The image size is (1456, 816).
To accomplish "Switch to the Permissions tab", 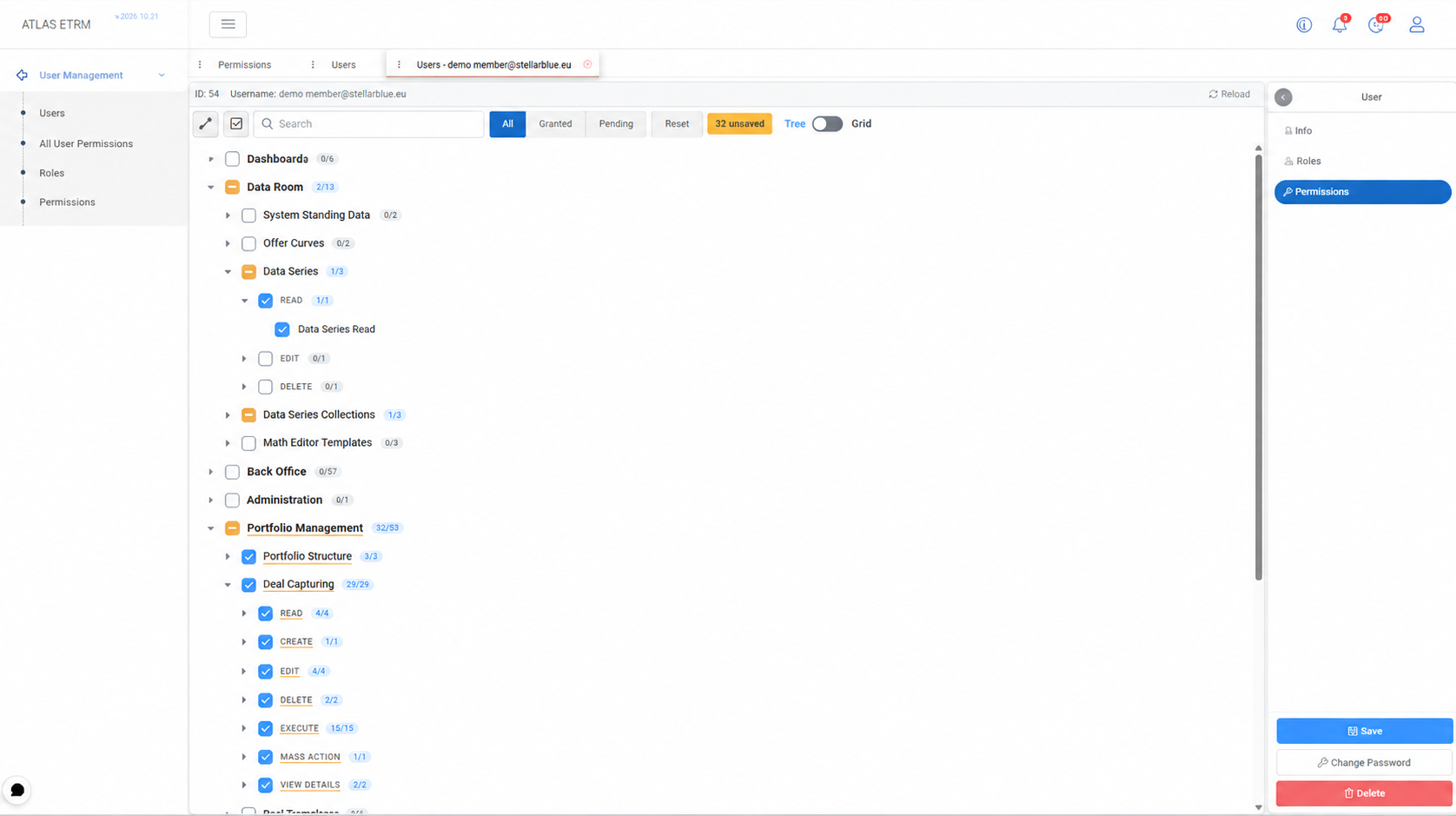I will (x=244, y=64).
